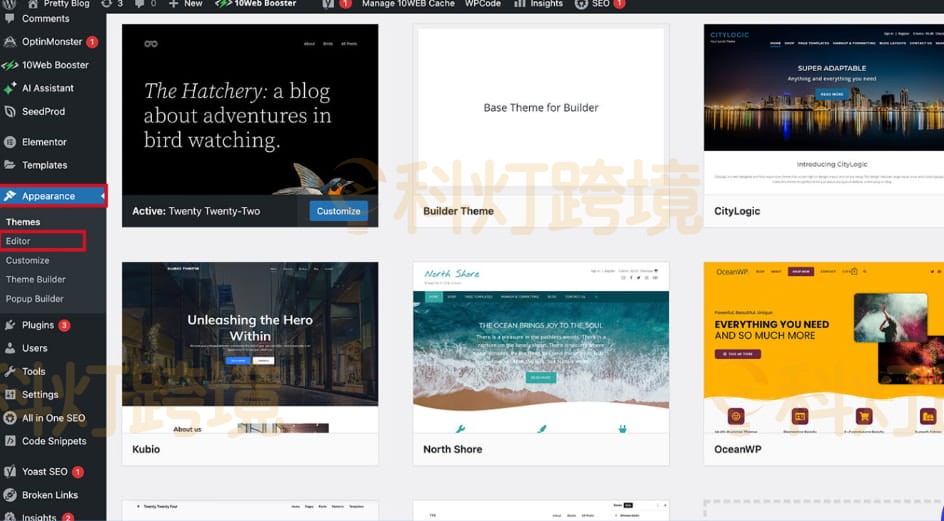Image resolution: width=944 pixels, height=521 pixels.
Task: Click the AI Assistant sparkle icon
Action: 10,89
